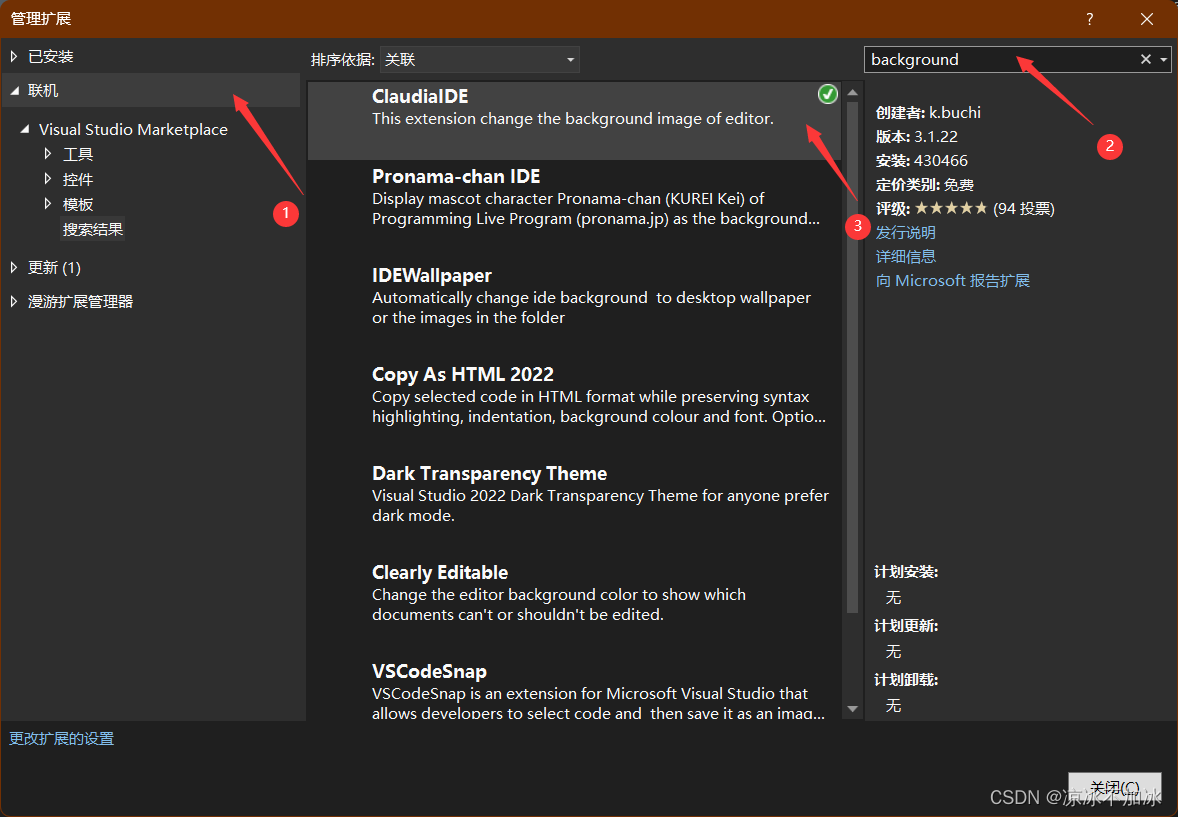This screenshot has height=817, width=1178.
Task: Click the 管理扩展 window title
Action: [x=41, y=19]
